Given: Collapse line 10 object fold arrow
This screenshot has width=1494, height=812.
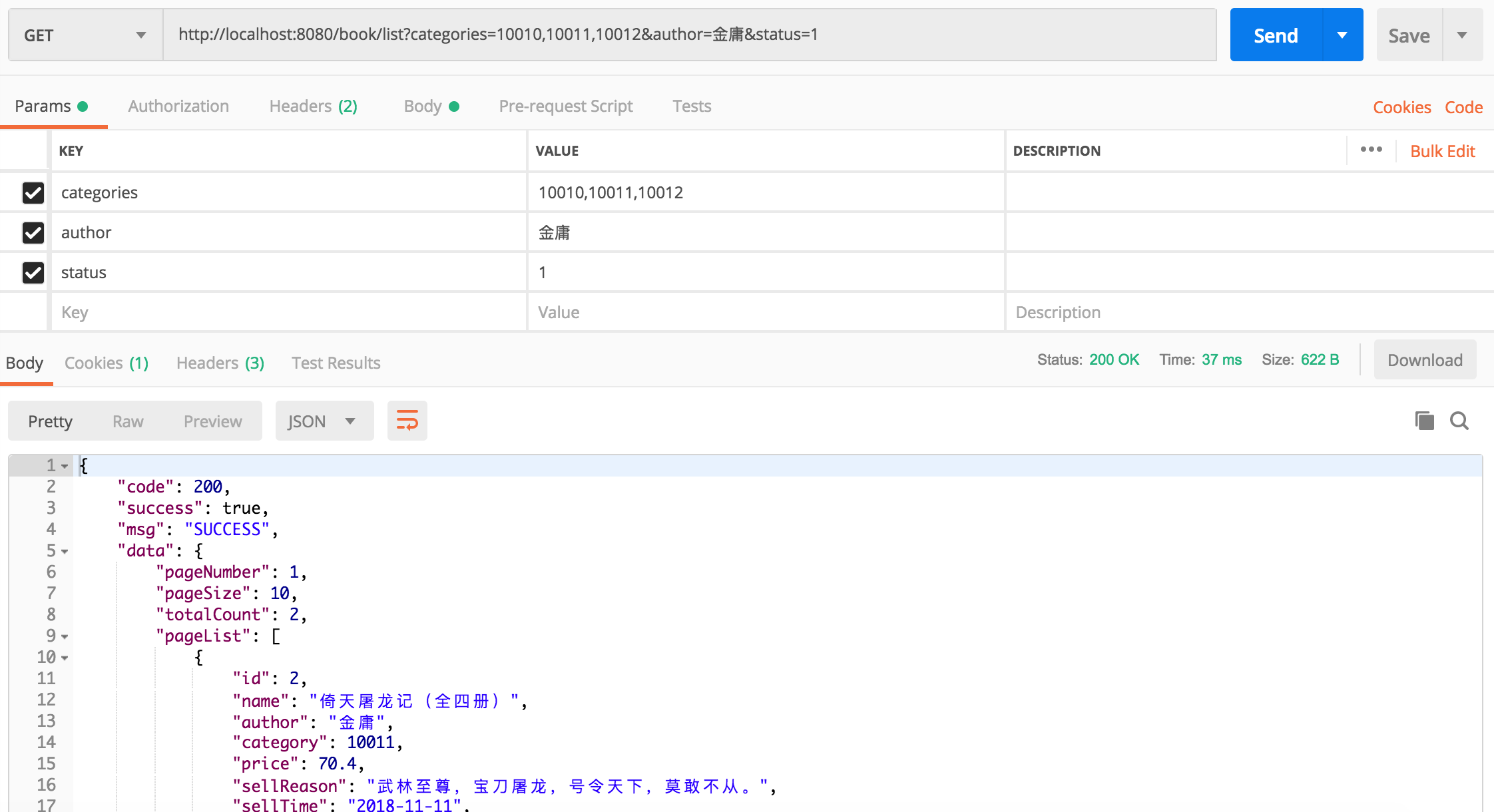Looking at the screenshot, I should (65, 658).
